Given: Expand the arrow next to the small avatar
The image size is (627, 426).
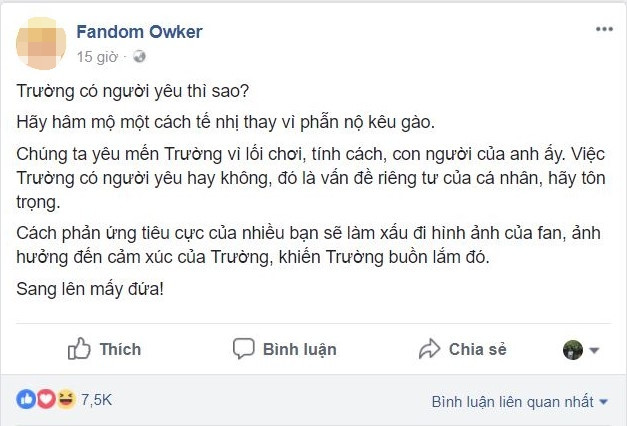Looking at the screenshot, I should tap(594, 350).
